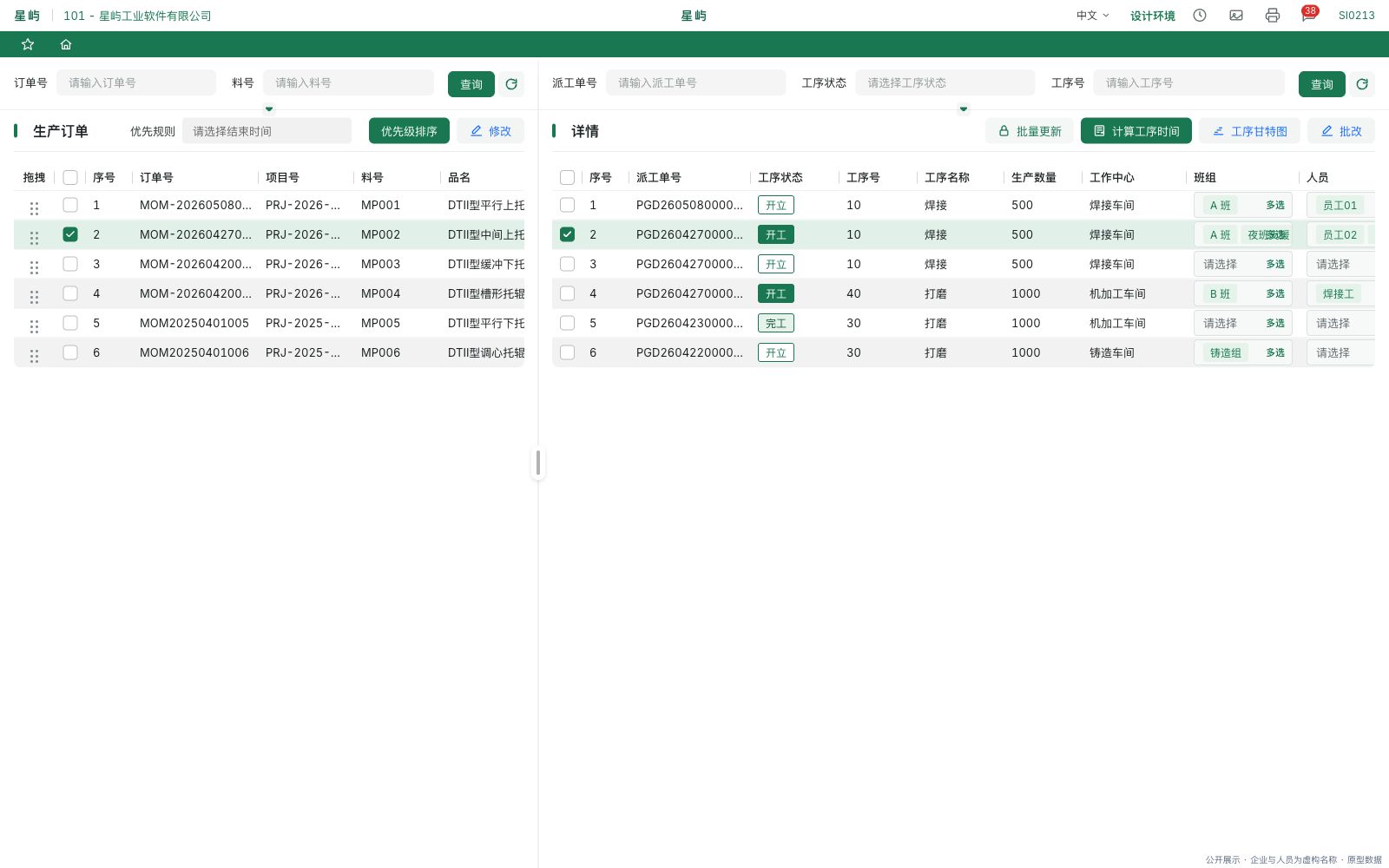Image resolution: width=1389 pixels, height=868 pixels.
Task: Open 班组 dropdown in detail row 3
Action: click(1243, 264)
